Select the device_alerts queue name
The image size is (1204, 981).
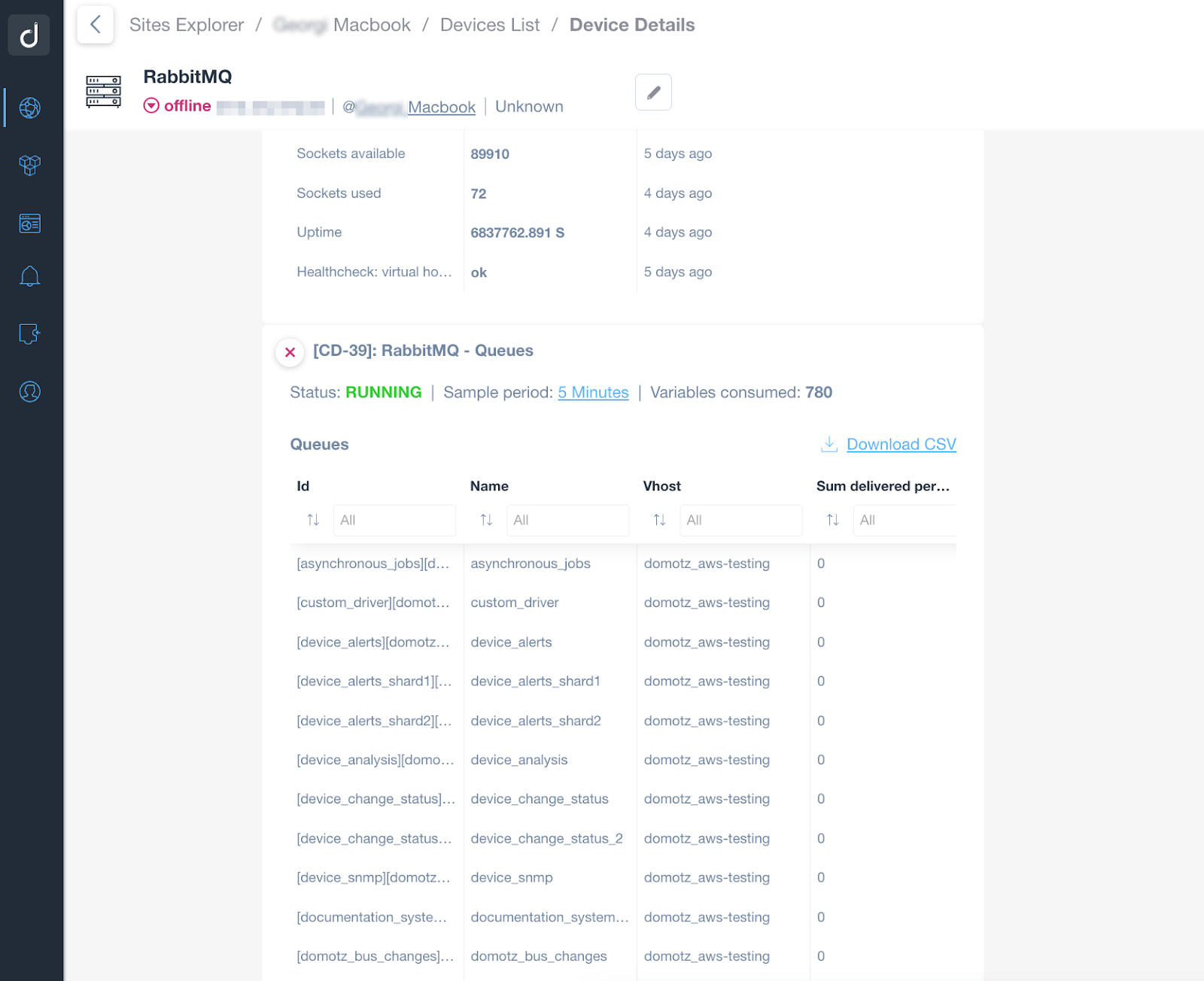[x=511, y=642]
